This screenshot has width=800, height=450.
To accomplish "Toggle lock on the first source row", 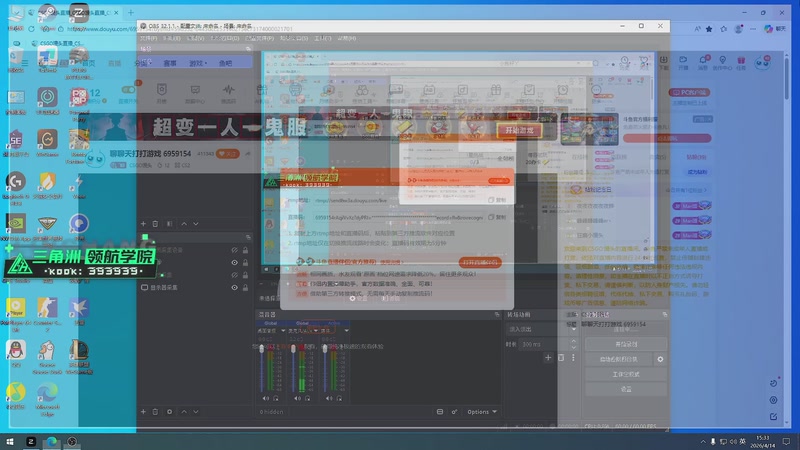I will (x=245, y=250).
